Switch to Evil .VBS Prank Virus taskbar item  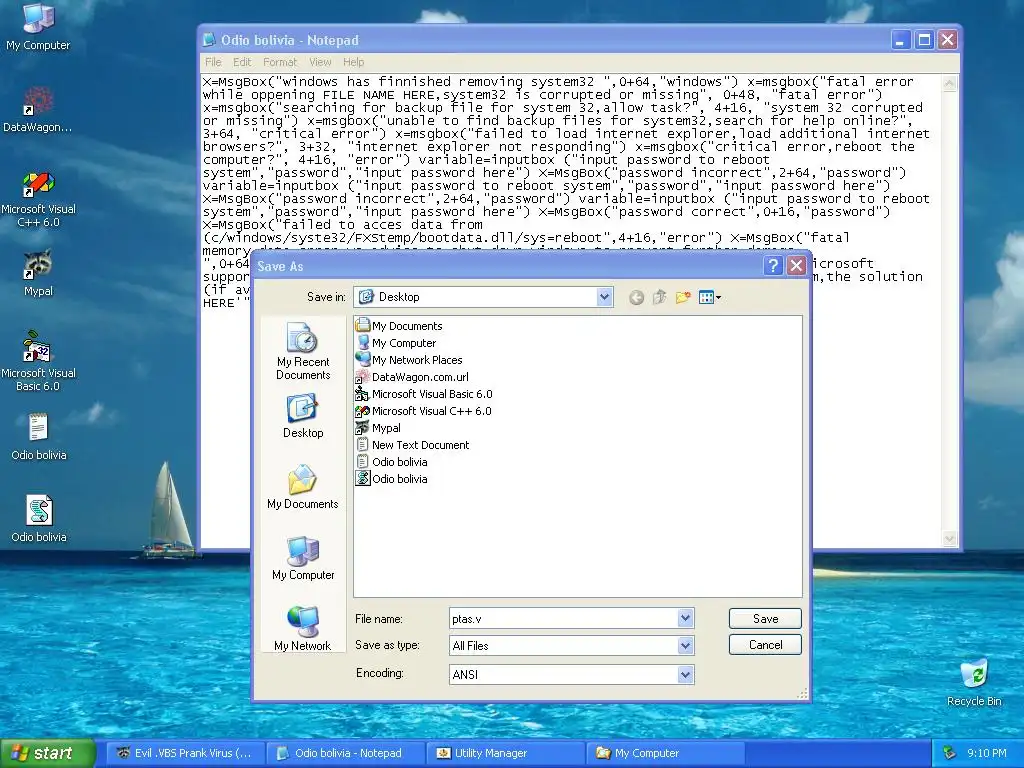(x=185, y=753)
